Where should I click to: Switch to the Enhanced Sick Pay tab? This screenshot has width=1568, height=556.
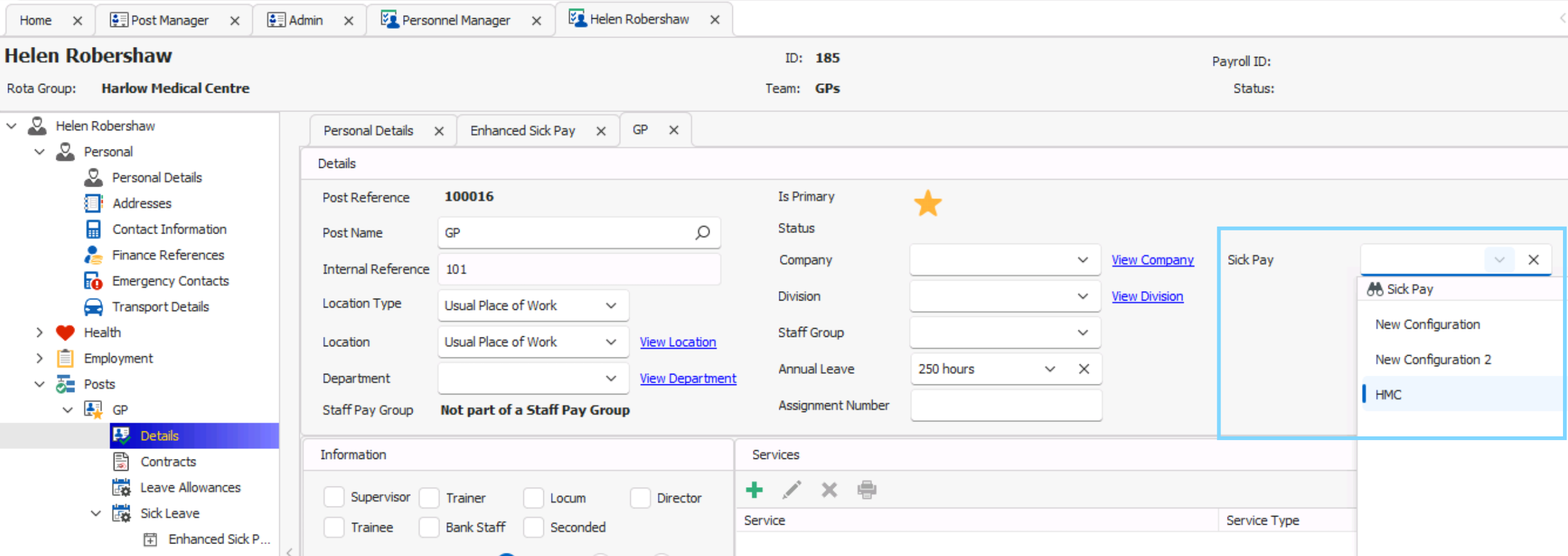522,131
